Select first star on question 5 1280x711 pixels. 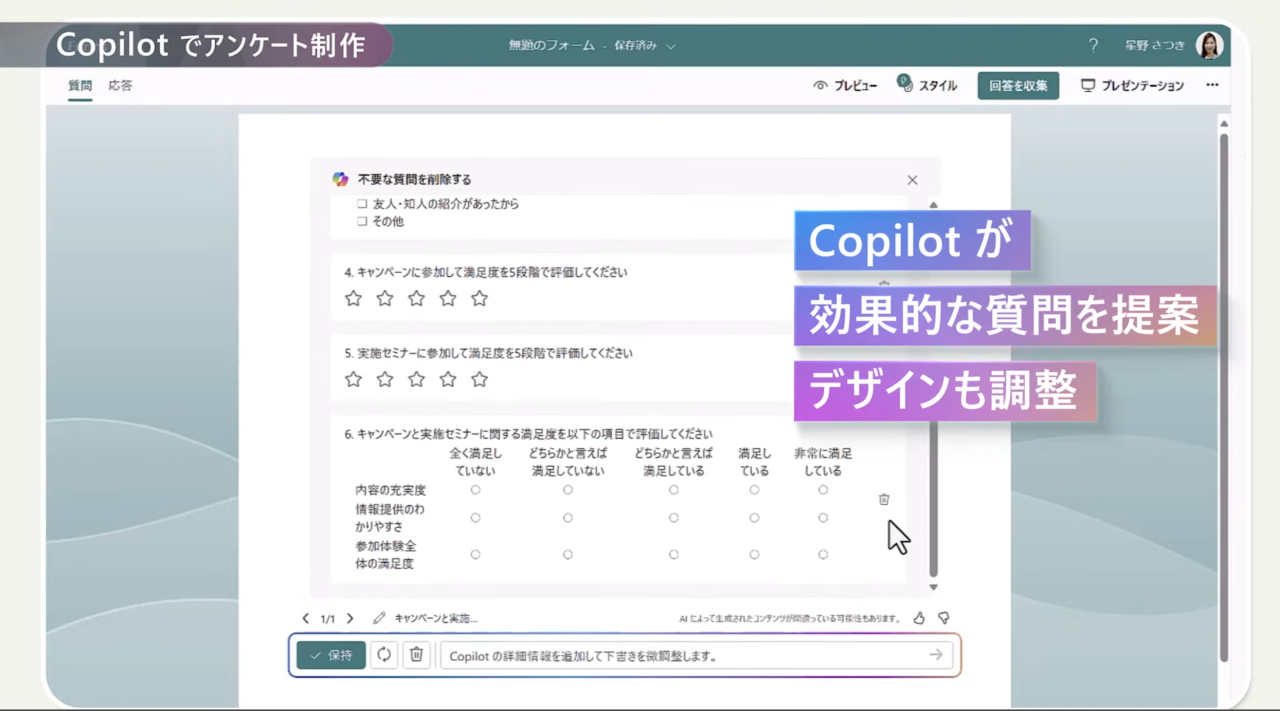point(353,379)
